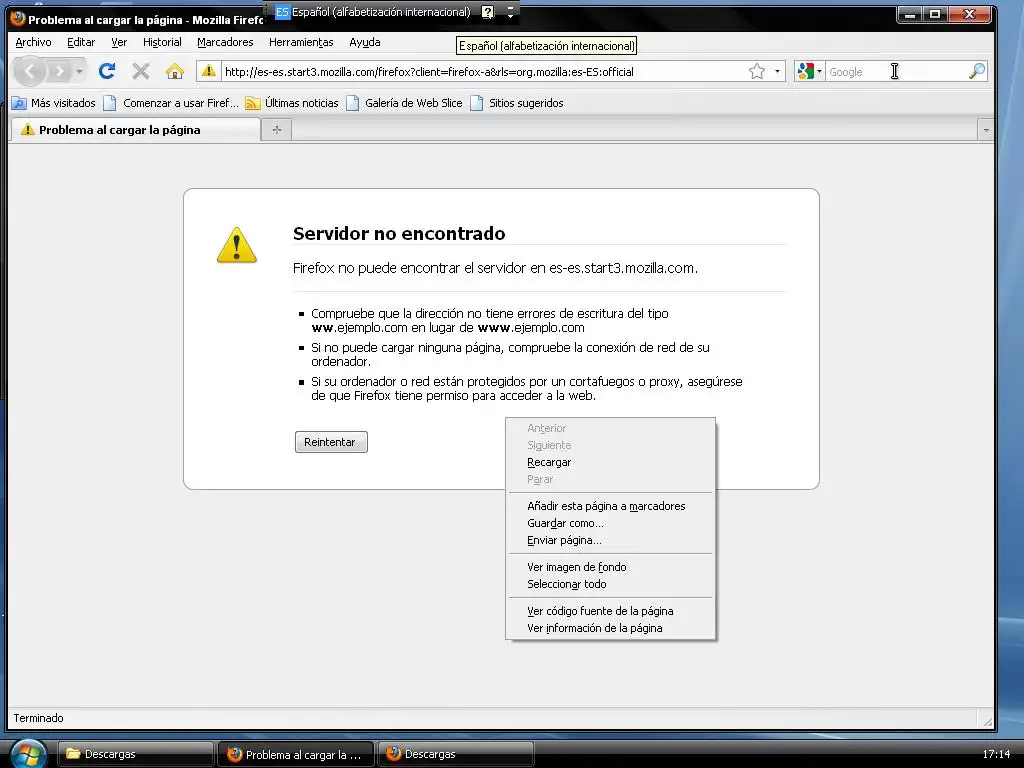Click the Windows Start orb button
This screenshot has height=768, width=1024.
pos(28,754)
